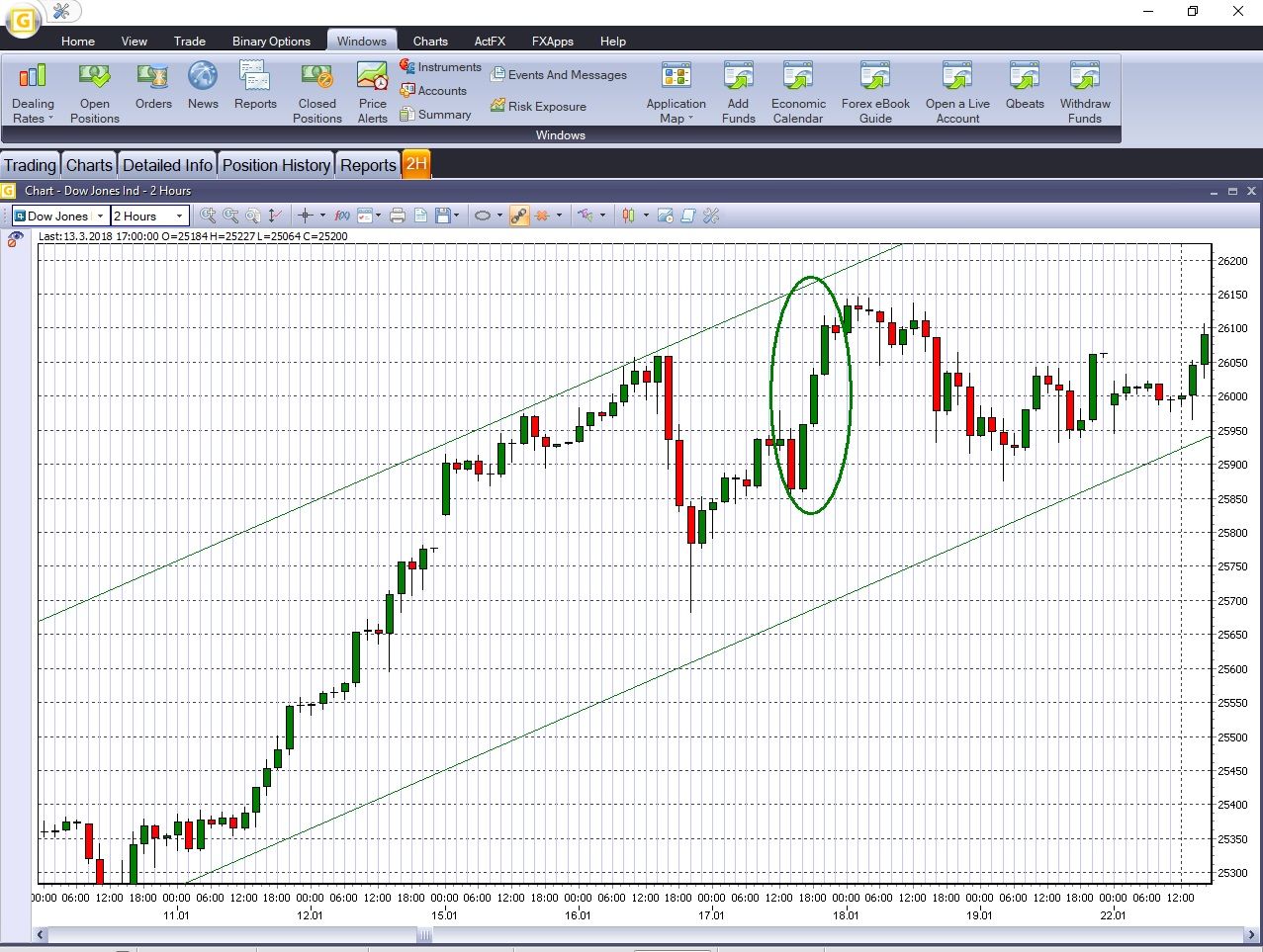
Task: Show the Closed Positions window
Action: [x=316, y=92]
